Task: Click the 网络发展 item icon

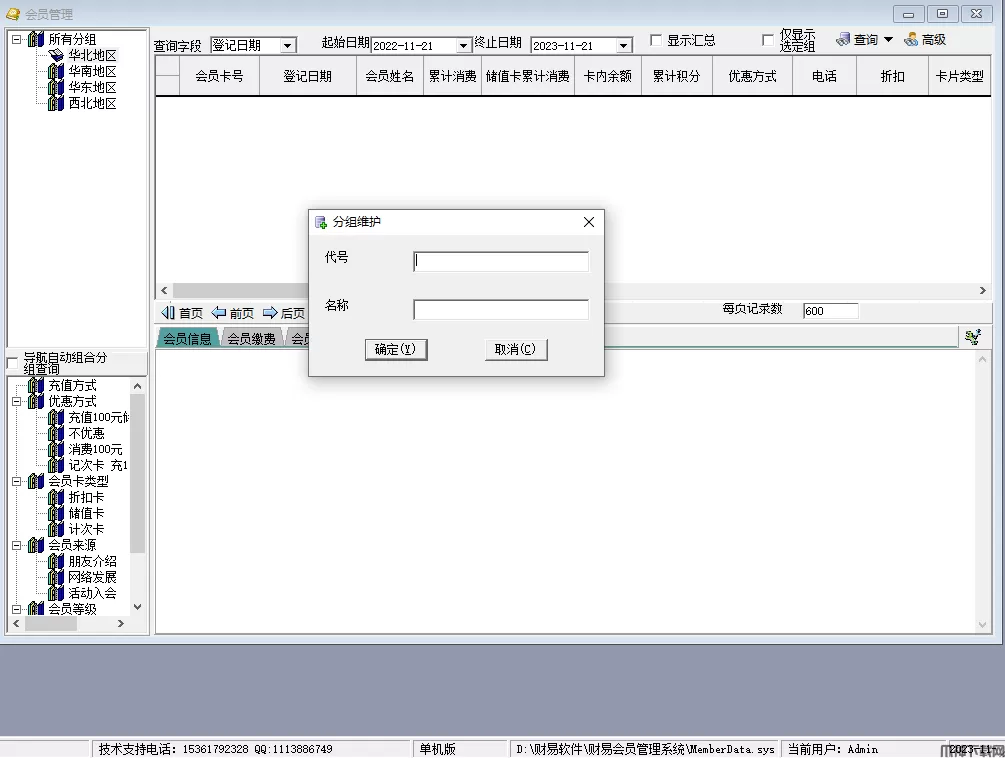Action: (x=56, y=578)
